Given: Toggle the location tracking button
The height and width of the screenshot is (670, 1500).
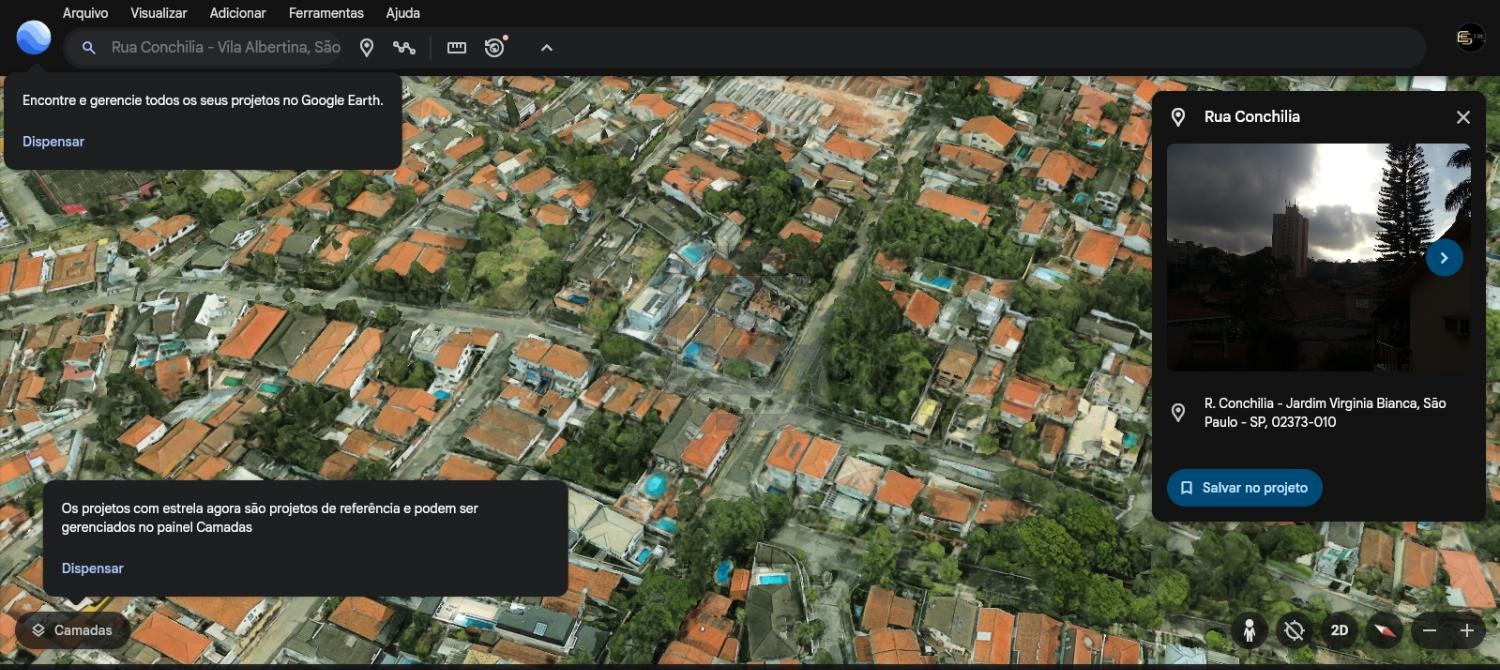Looking at the screenshot, I should pos(1294,631).
